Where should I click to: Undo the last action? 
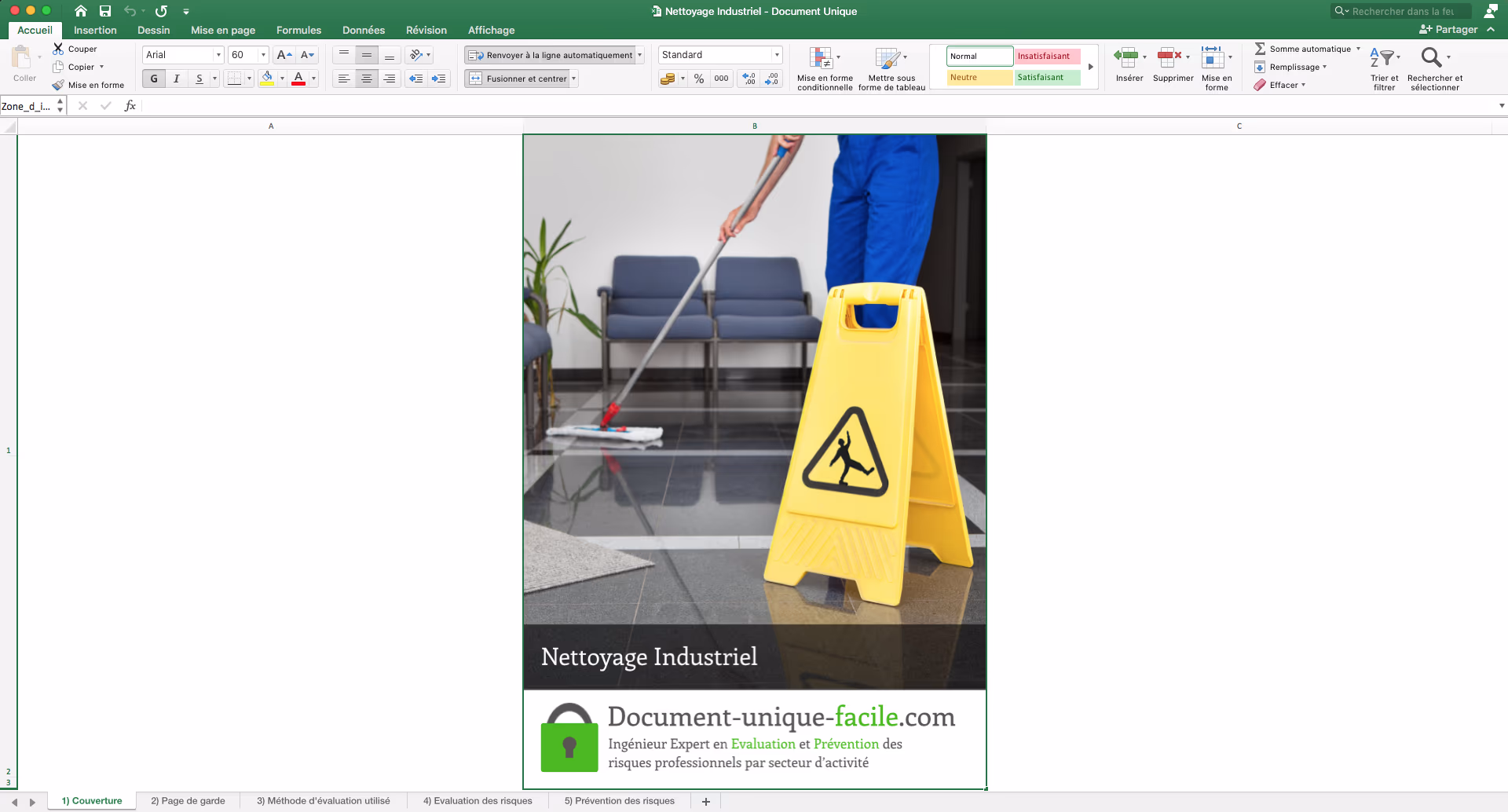click(130, 11)
